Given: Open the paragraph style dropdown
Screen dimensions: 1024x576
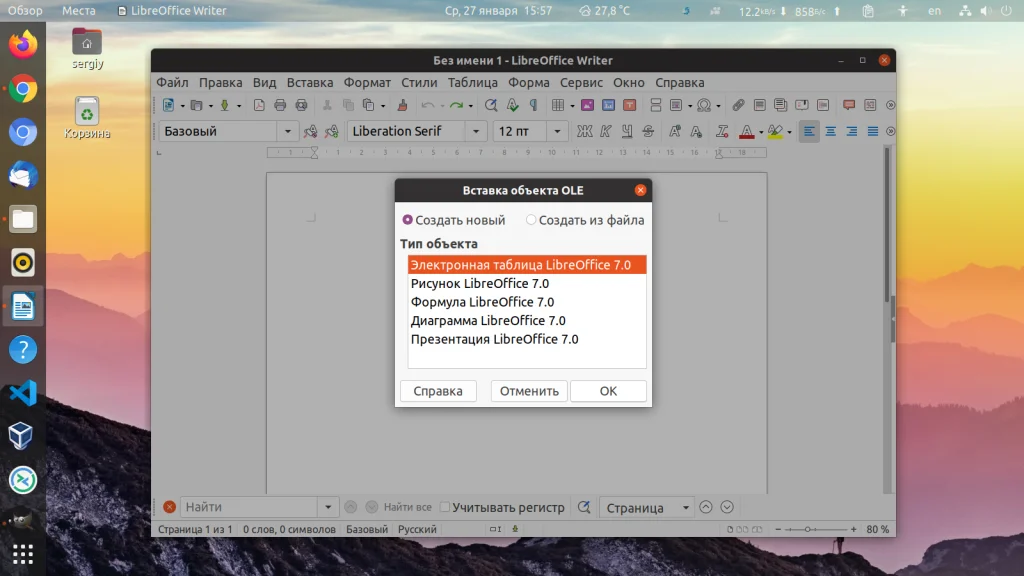Looking at the screenshot, I should pos(289,130).
